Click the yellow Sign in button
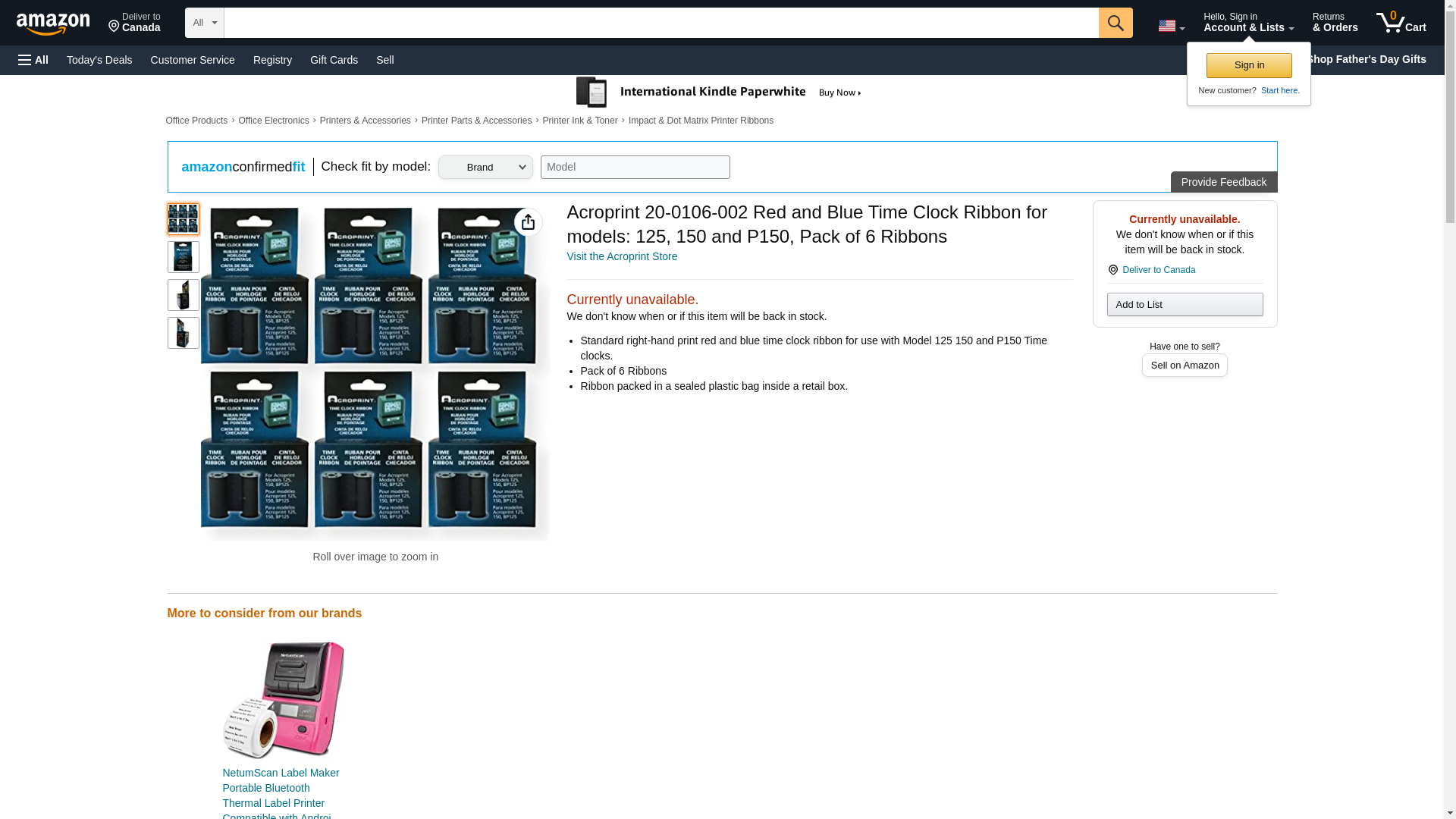The image size is (1456, 819). [1248, 65]
